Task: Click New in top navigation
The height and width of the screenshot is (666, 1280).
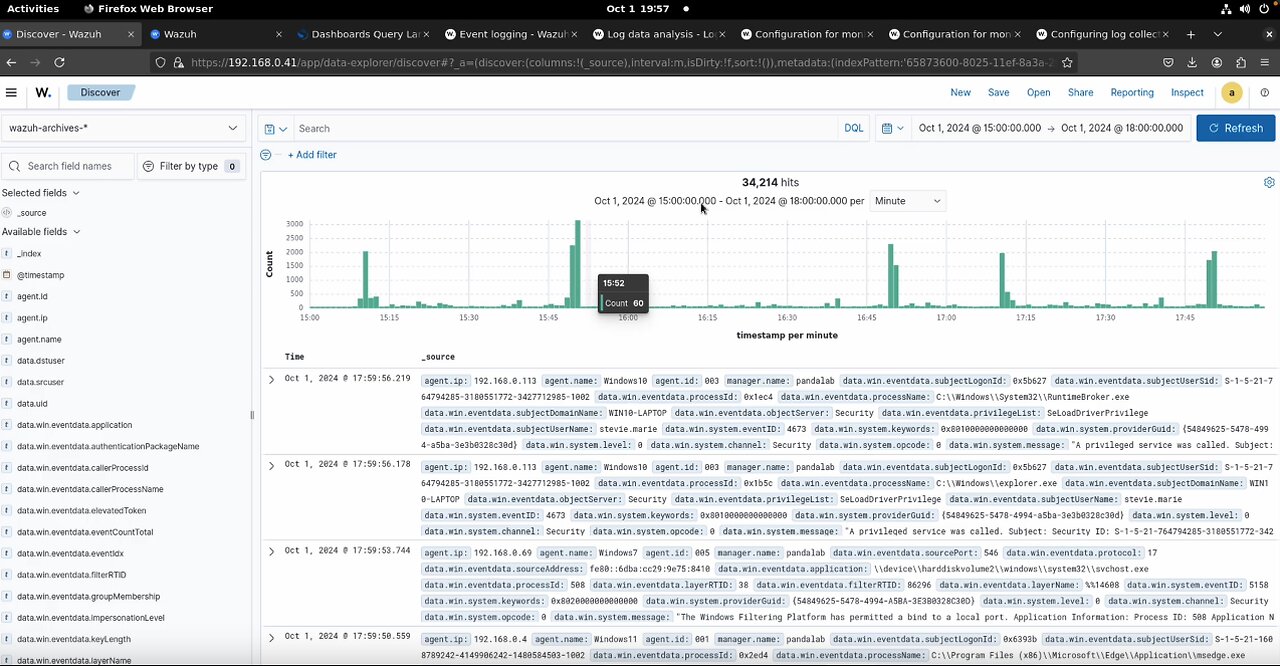Action: point(960,92)
